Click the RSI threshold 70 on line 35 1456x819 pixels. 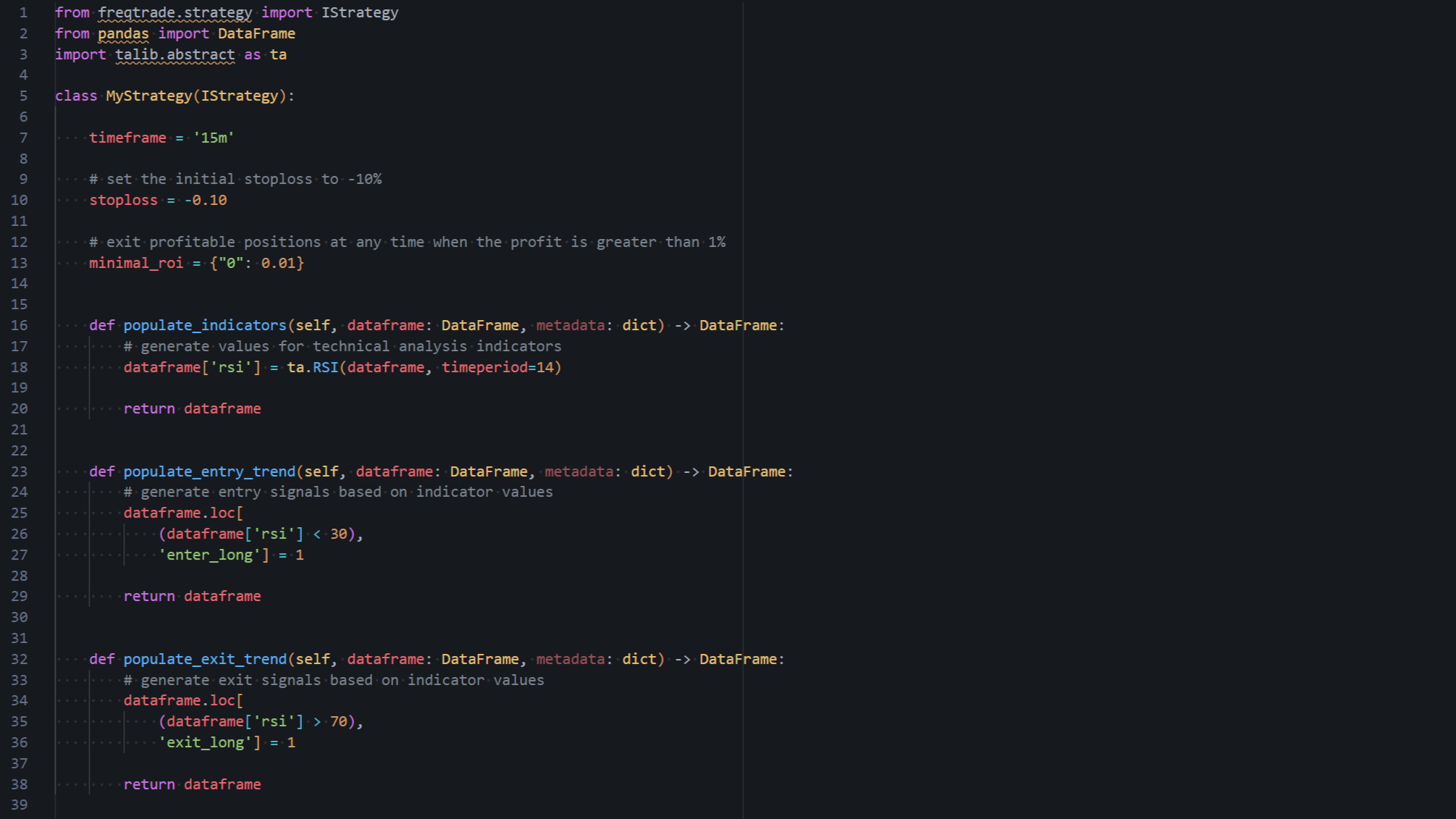coord(339,721)
